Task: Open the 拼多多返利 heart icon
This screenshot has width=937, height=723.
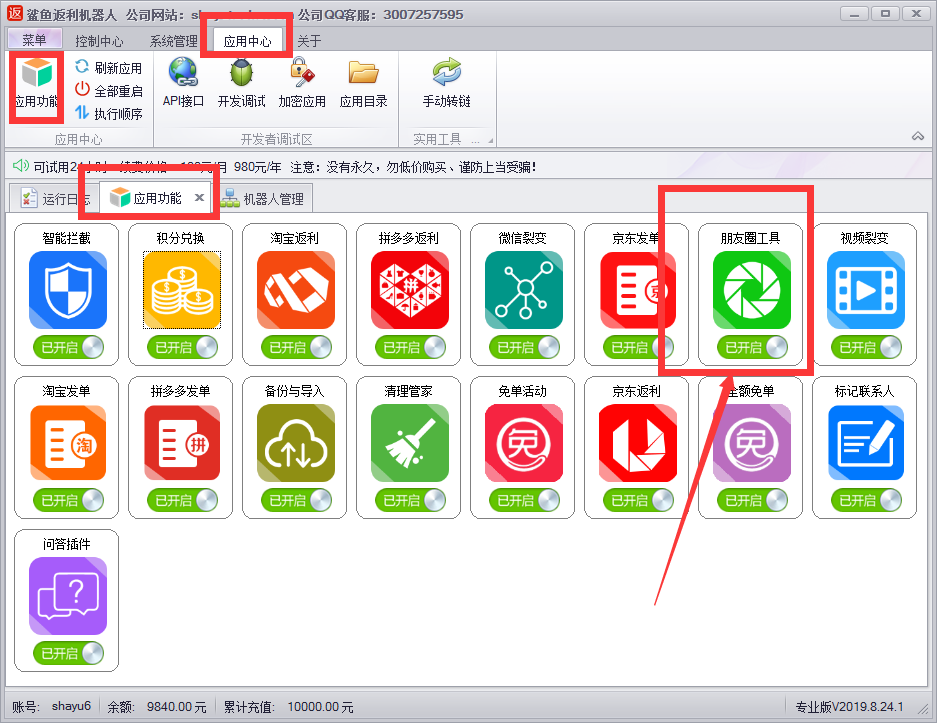Action: pyautogui.click(x=410, y=290)
